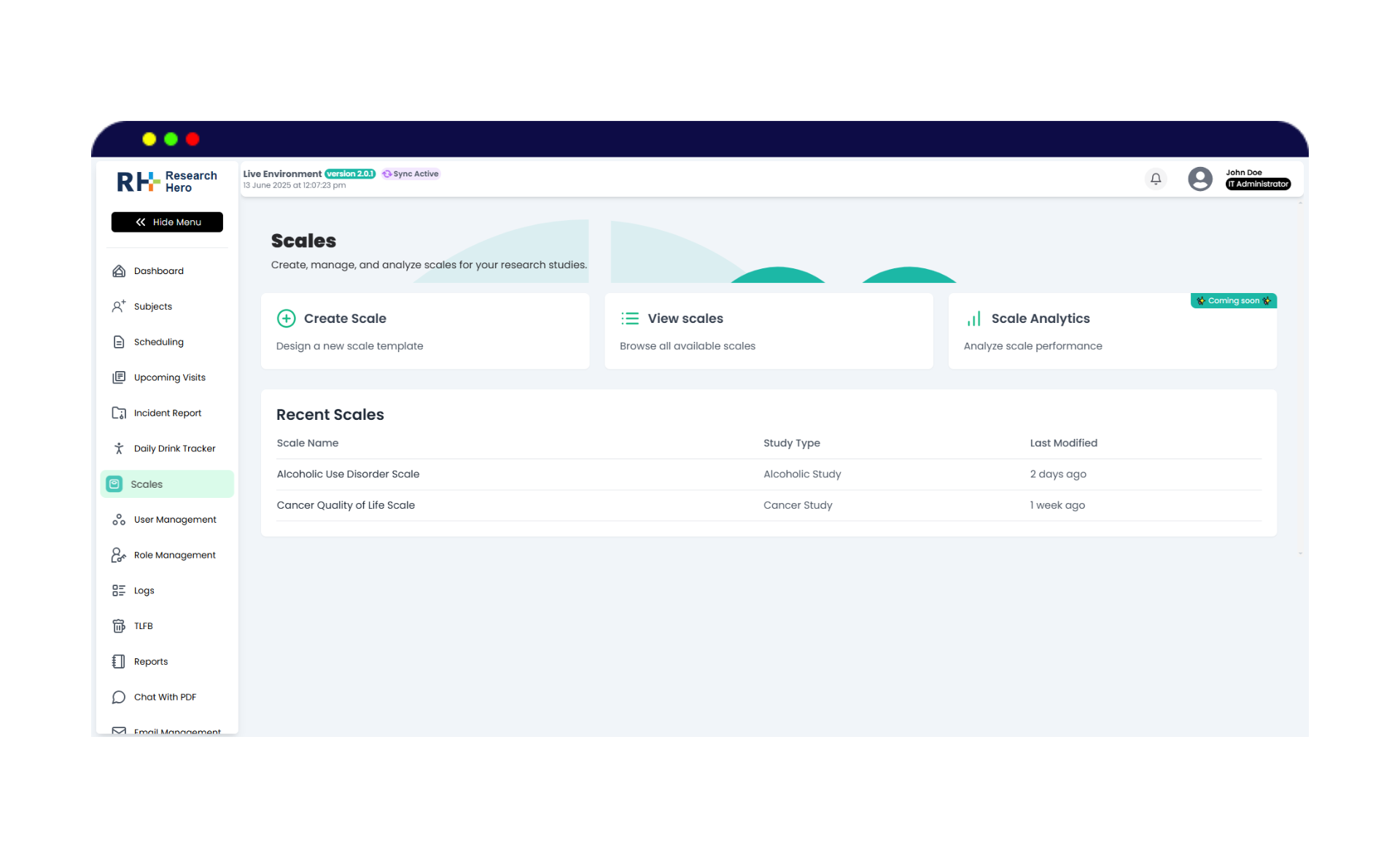This screenshot has width=1400, height=858.
Task: Open Dashboard menu item
Action: click(x=167, y=271)
